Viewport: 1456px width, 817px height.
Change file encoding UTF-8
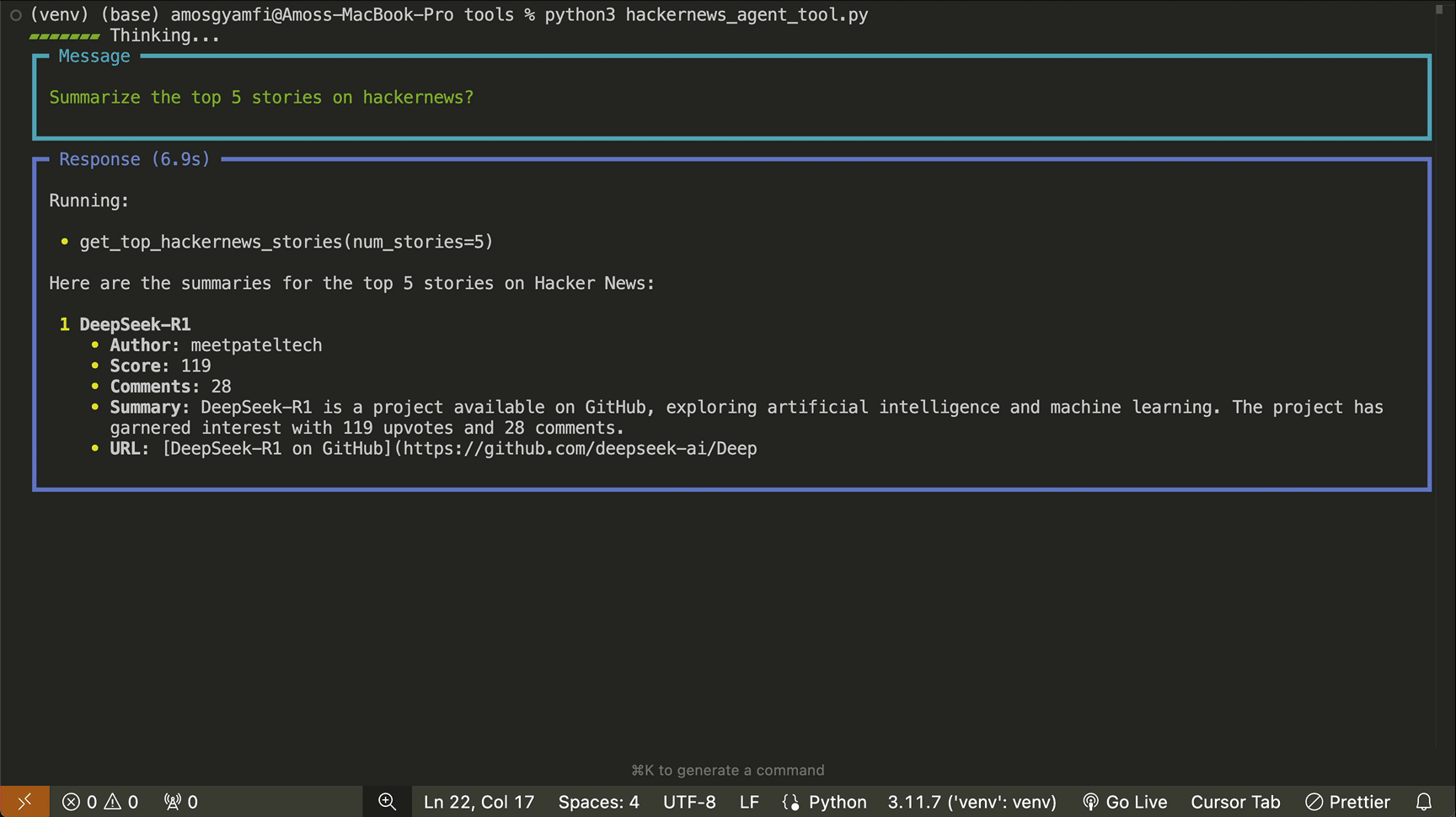point(689,802)
